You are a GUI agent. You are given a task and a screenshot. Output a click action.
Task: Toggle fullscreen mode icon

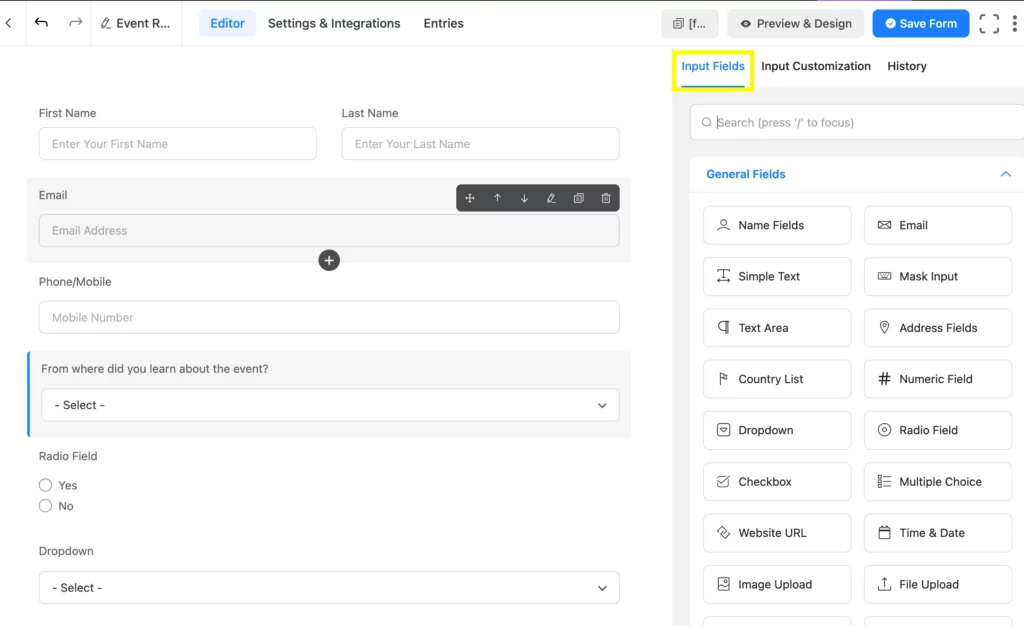[989, 24]
